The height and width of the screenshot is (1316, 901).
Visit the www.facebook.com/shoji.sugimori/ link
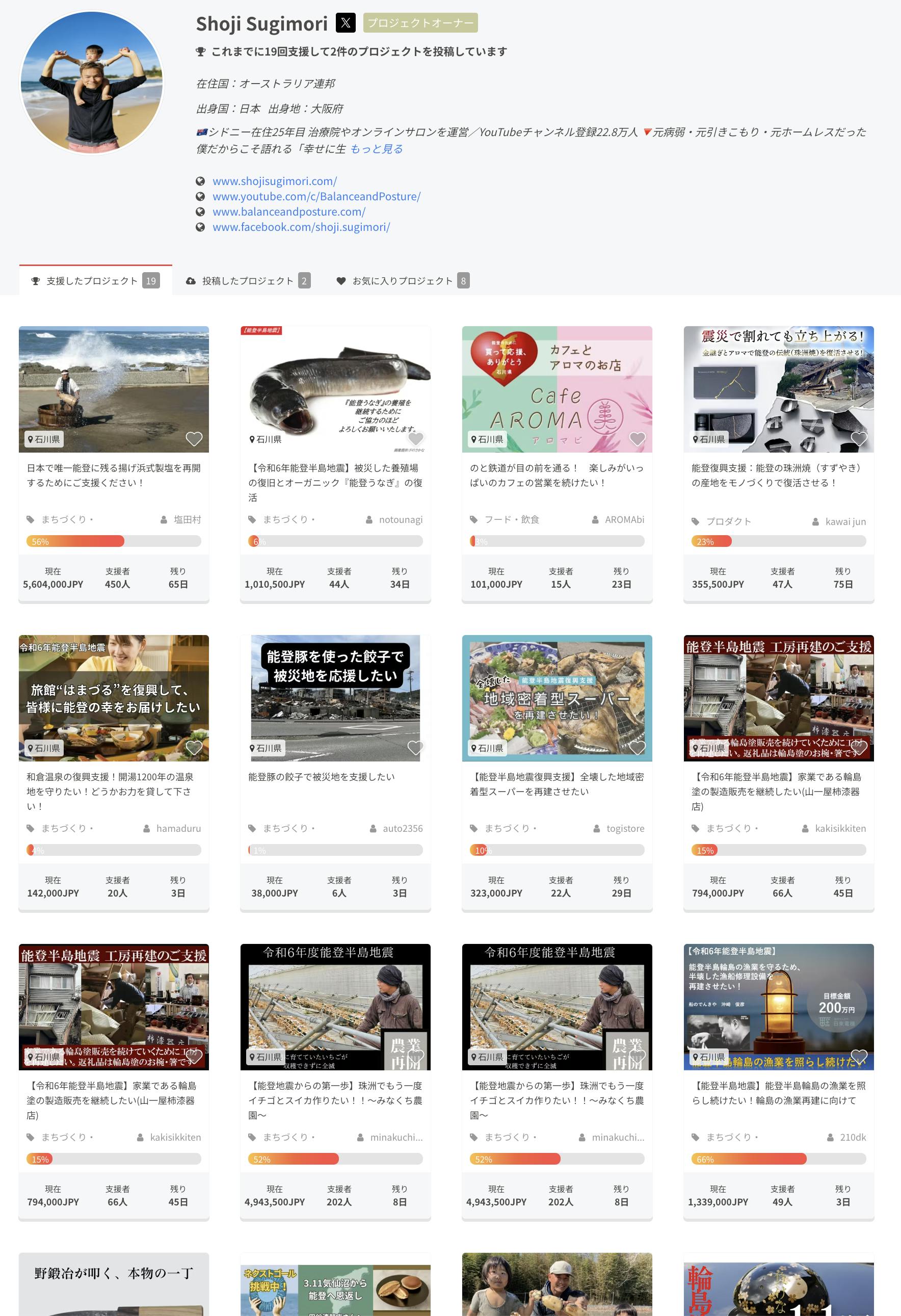(x=301, y=227)
